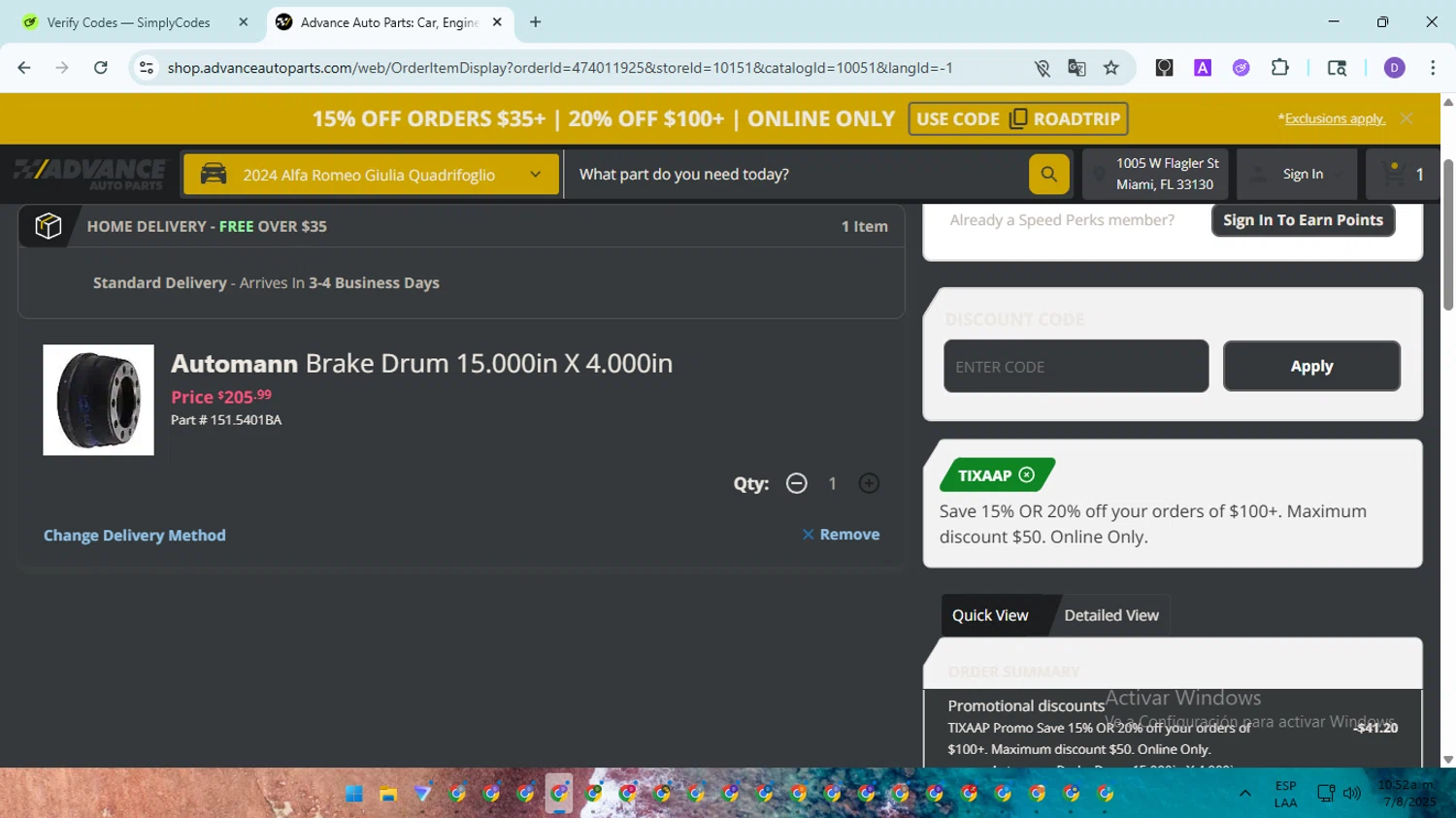Viewport: 1456px width, 818px height.
Task: Dismiss the yellow promo banner
Action: click(1406, 118)
